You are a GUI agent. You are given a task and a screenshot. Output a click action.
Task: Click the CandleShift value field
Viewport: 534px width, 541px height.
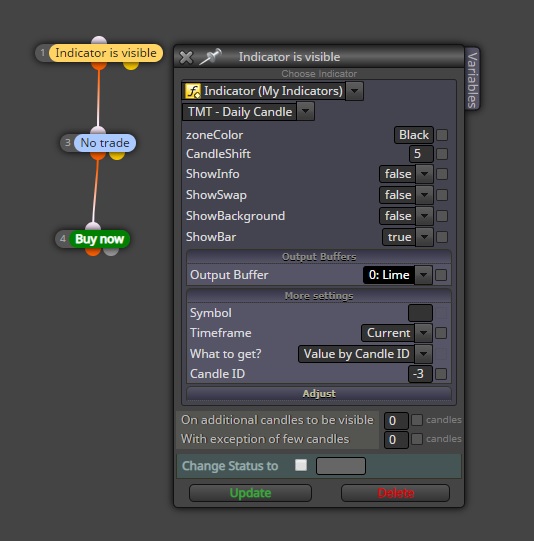pyautogui.click(x=421, y=154)
